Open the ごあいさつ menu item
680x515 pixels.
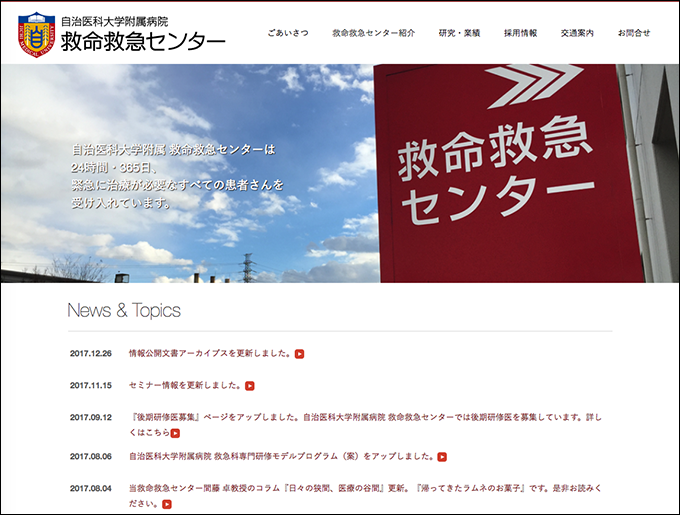[288, 33]
